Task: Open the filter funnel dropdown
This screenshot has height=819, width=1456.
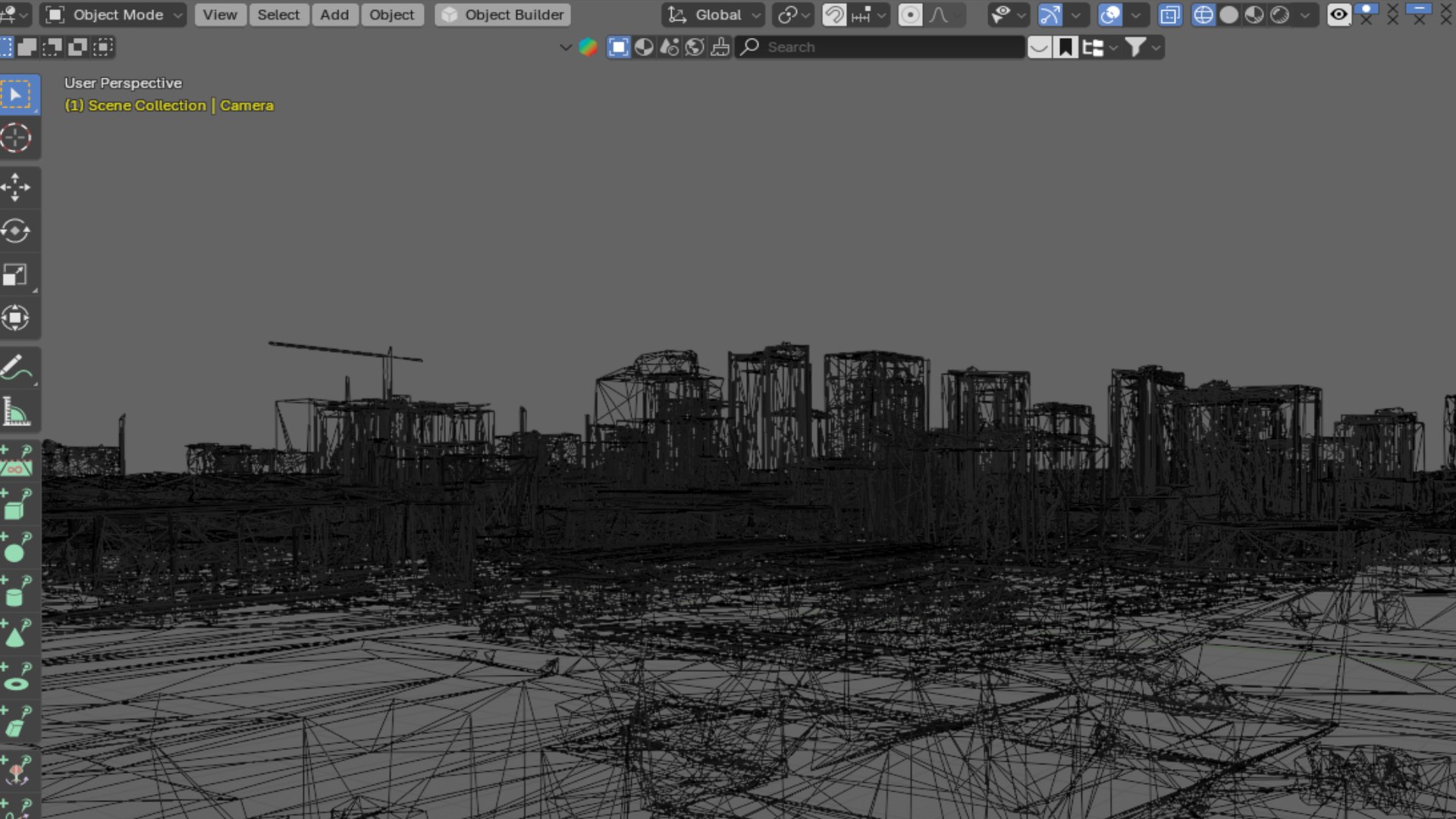Action: point(1144,47)
